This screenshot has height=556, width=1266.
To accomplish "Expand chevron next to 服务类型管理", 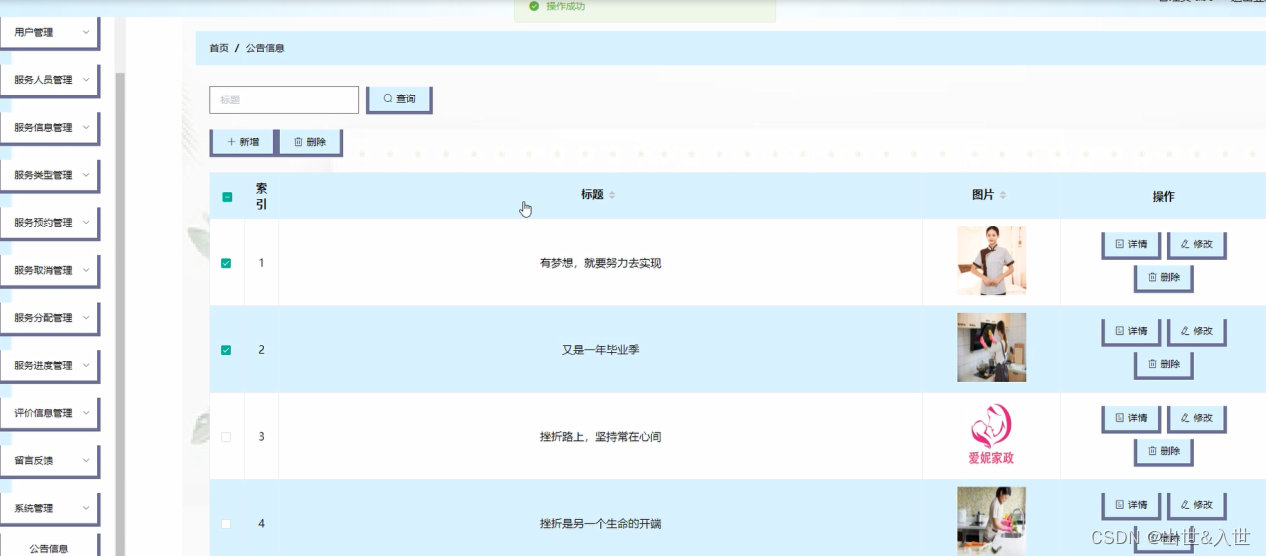I will click(x=86, y=175).
